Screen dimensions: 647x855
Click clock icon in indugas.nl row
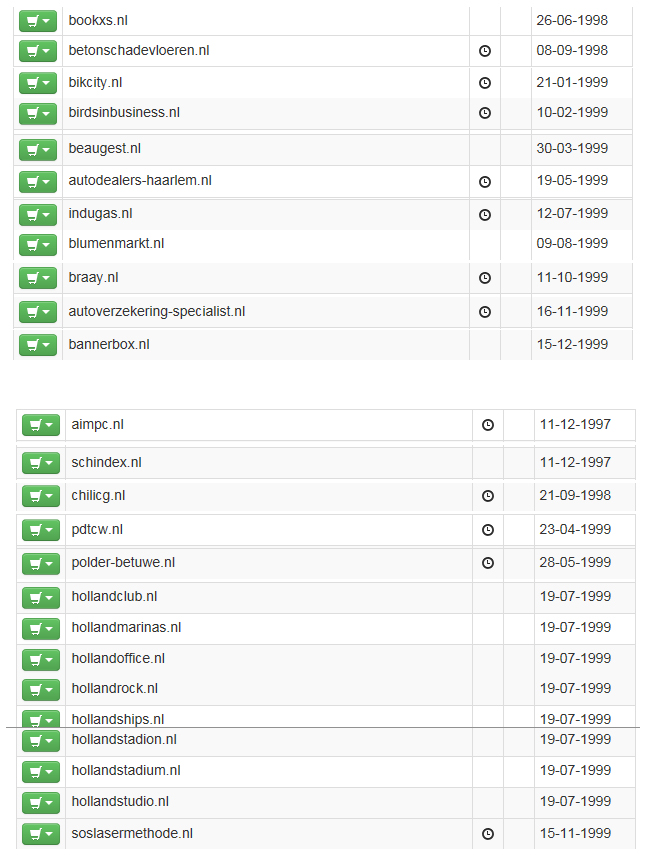pyautogui.click(x=485, y=215)
